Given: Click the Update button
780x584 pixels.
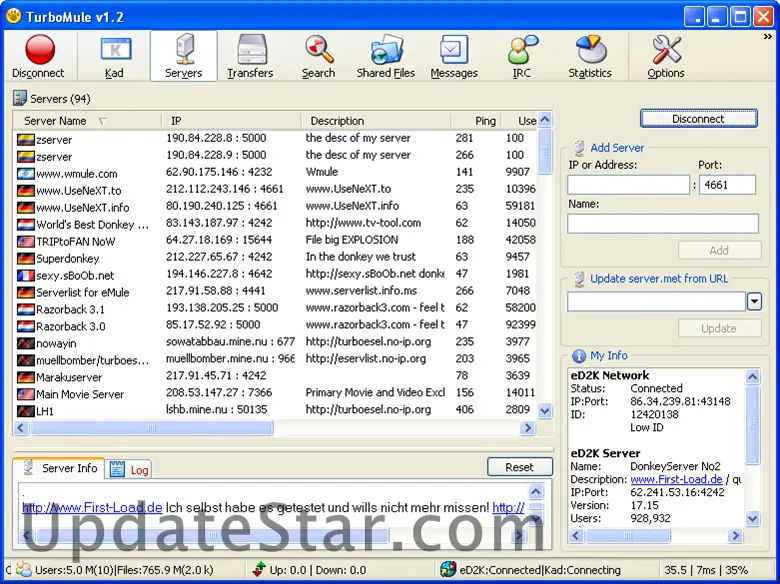Looking at the screenshot, I should coord(719,328).
